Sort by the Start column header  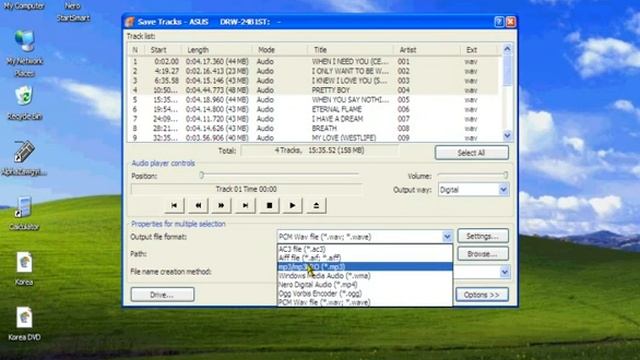click(162, 50)
